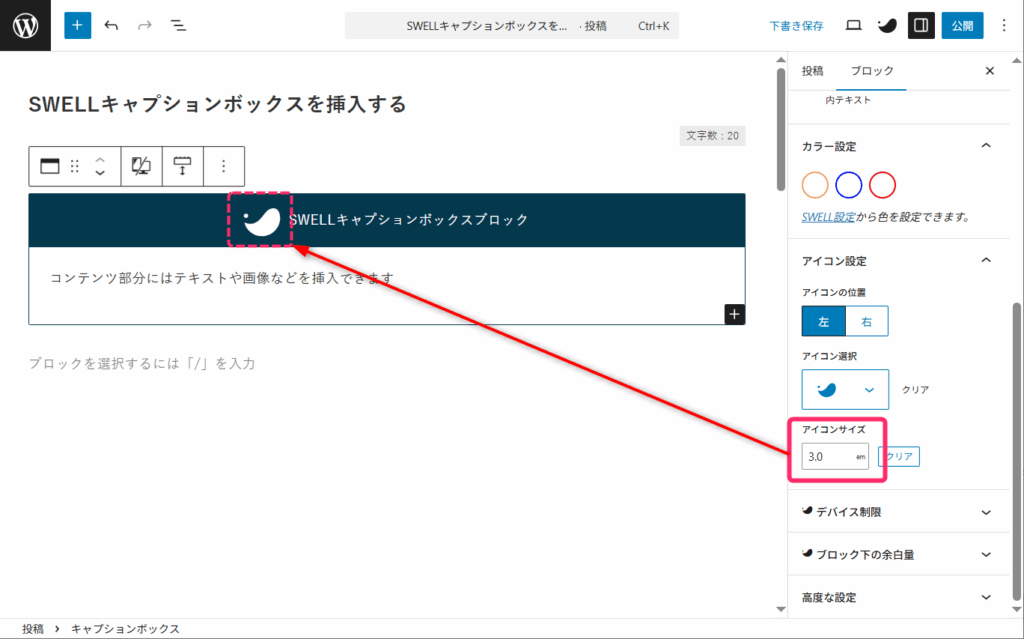Image resolution: width=1024 pixels, height=639 pixels.
Task: Click the editor vertical scrollbar
Action: pyautogui.click(x=780, y=131)
